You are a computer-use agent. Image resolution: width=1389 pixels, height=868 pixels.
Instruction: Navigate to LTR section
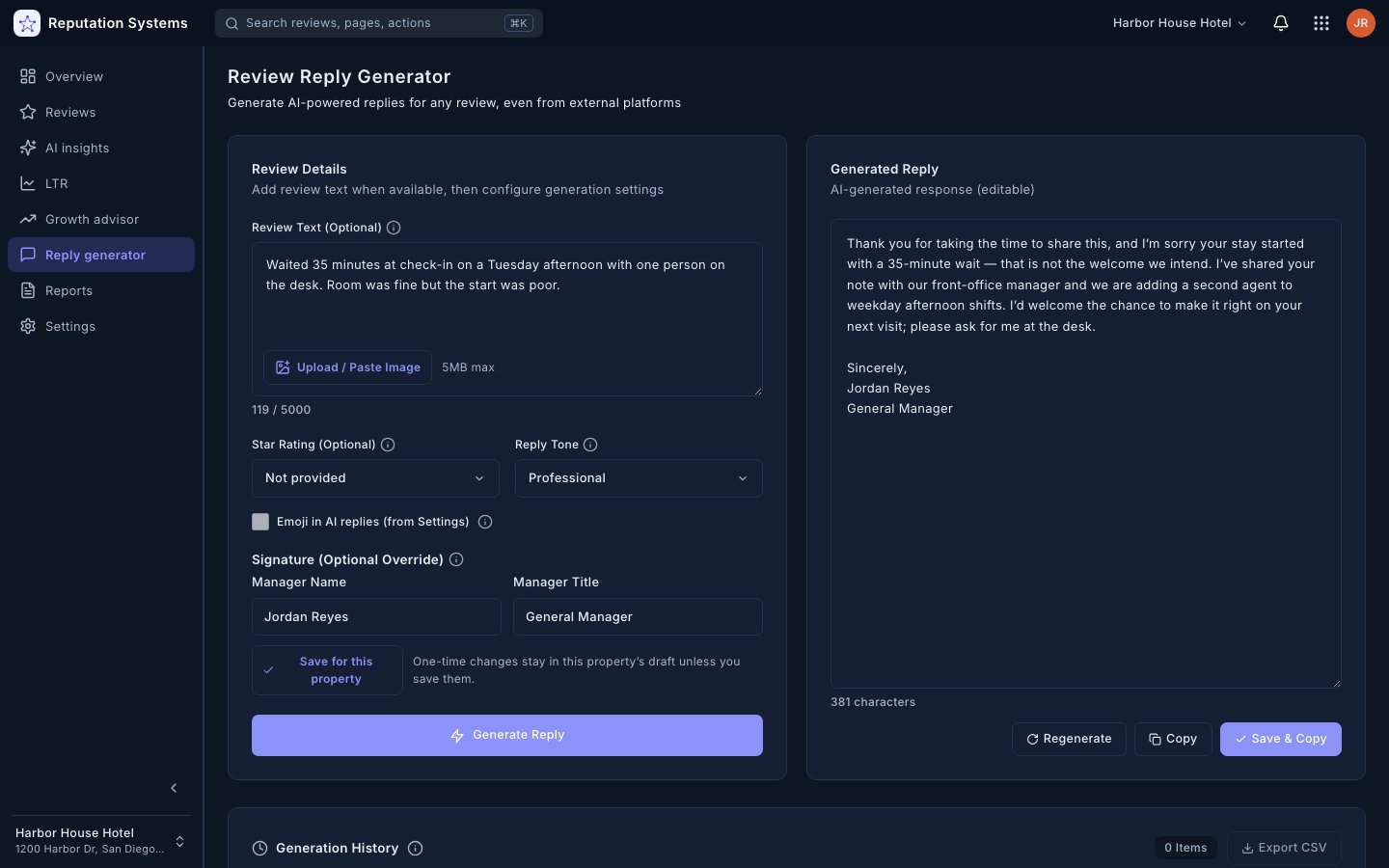[101, 183]
